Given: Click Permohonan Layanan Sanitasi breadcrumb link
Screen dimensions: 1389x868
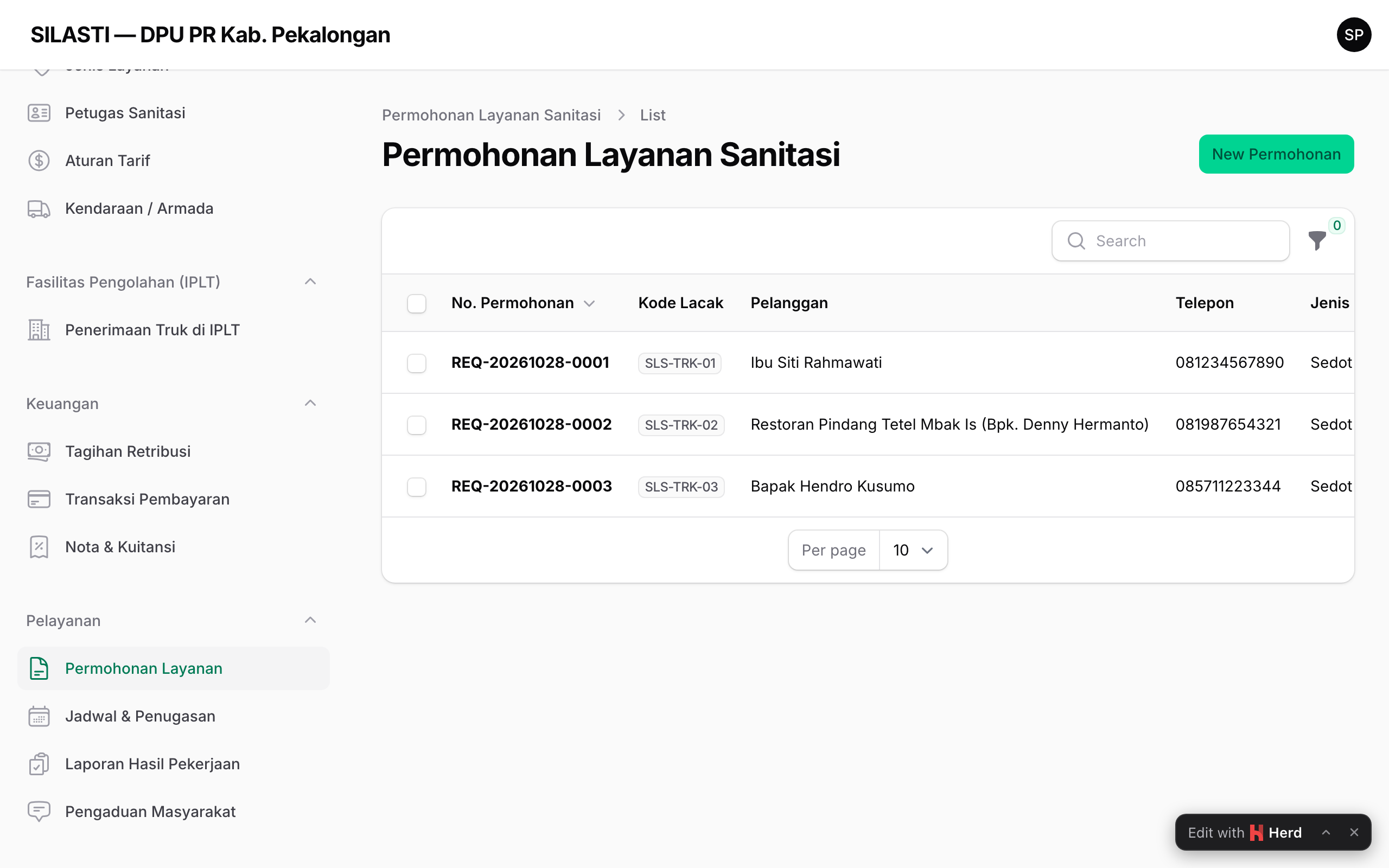Looking at the screenshot, I should pos(492,115).
